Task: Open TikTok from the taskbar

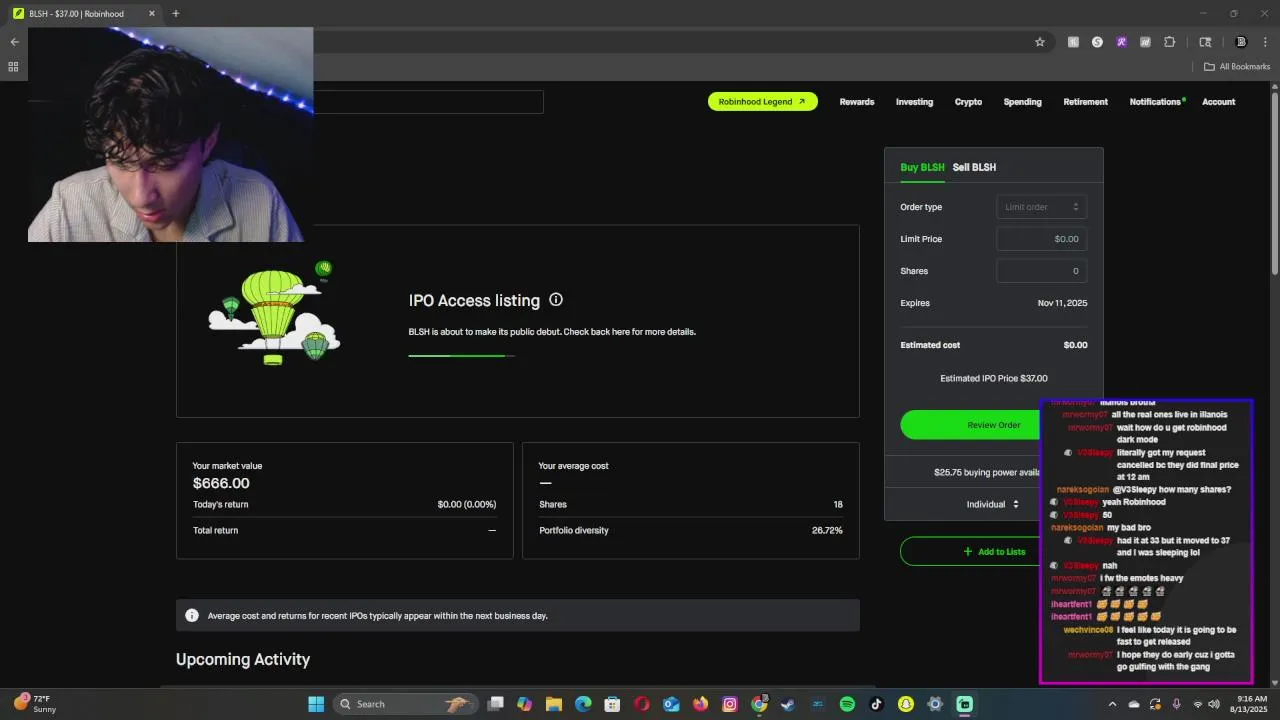Action: 876,704
